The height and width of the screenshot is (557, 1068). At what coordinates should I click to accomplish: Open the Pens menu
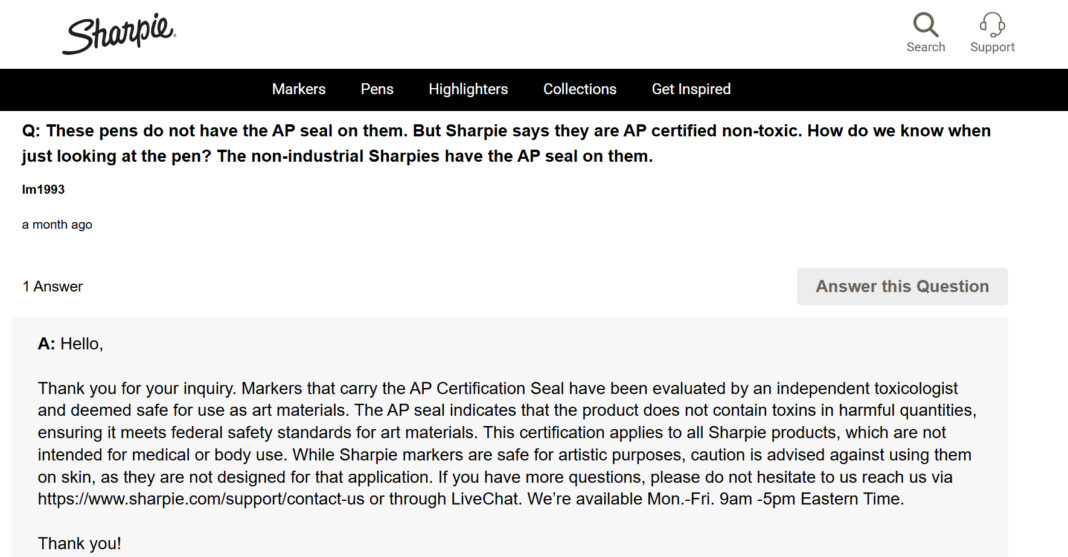tap(377, 89)
